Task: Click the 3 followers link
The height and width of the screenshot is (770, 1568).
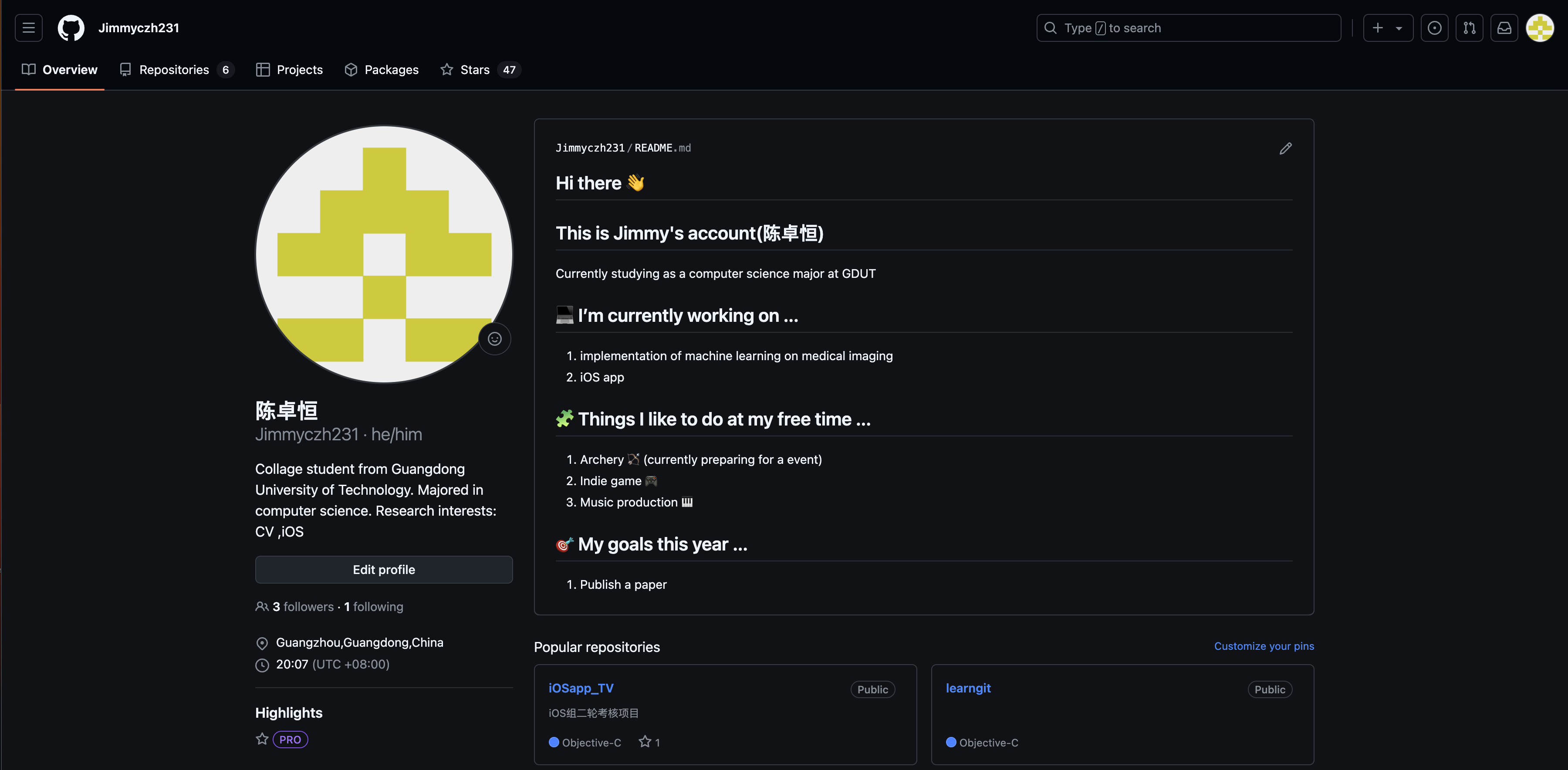Action: [x=303, y=606]
